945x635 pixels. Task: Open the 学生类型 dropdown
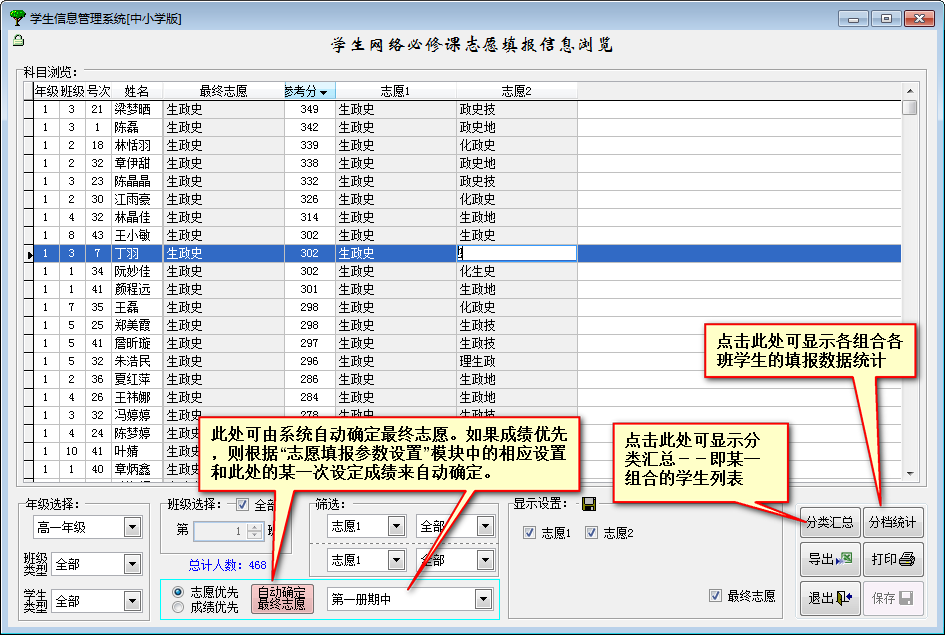132,601
